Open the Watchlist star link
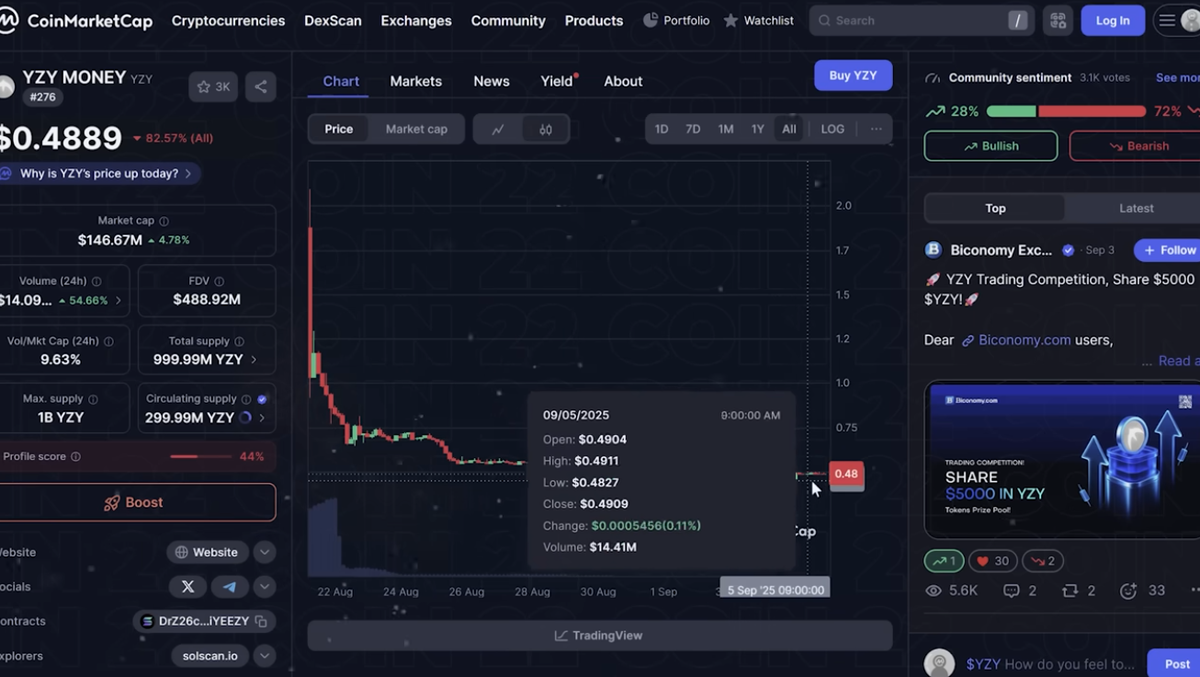The image size is (1200, 677). 758,20
